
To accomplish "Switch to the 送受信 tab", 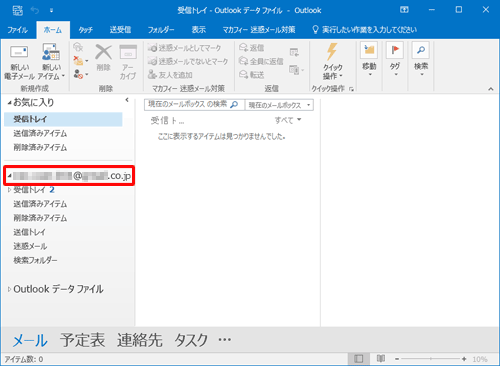I will point(120,30).
